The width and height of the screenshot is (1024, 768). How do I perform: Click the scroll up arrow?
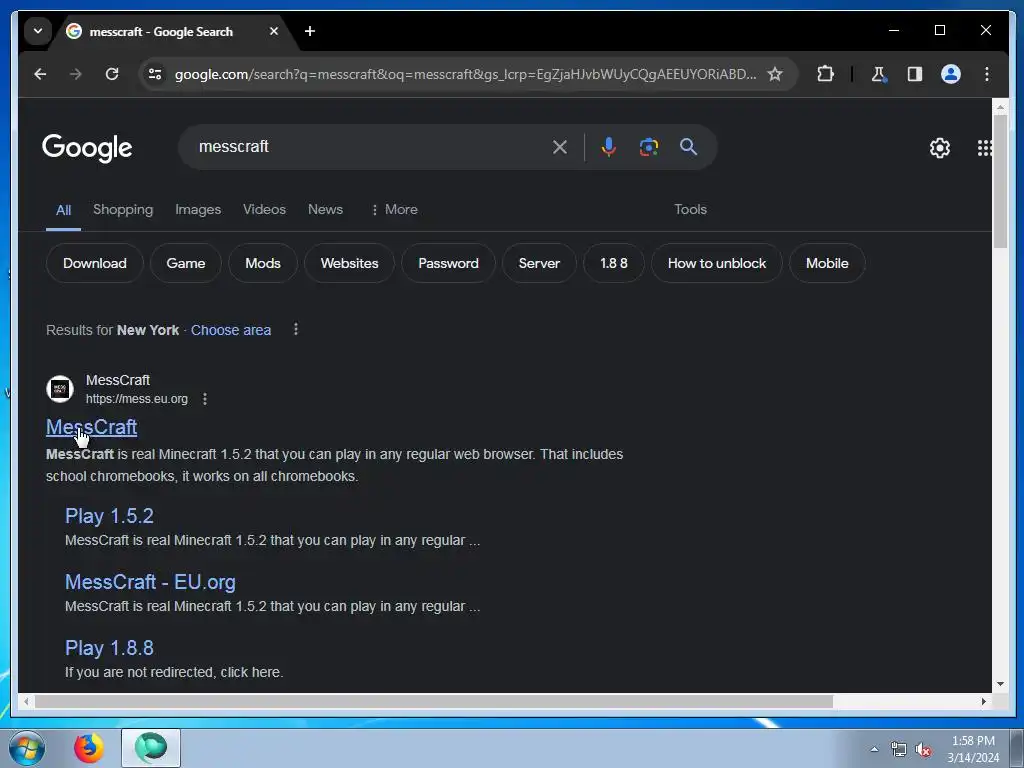pyautogui.click(x=1000, y=106)
